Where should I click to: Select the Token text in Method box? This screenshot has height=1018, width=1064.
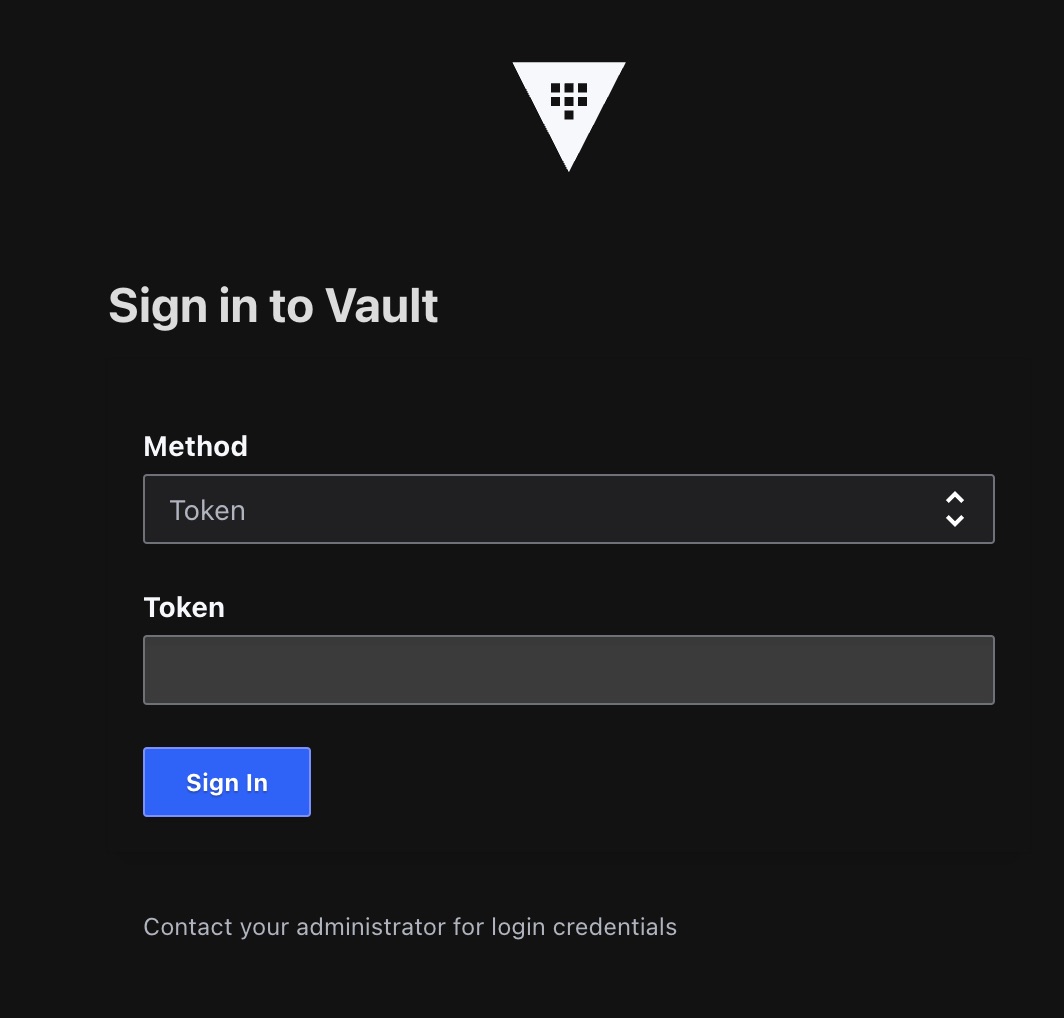[x=207, y=510]
